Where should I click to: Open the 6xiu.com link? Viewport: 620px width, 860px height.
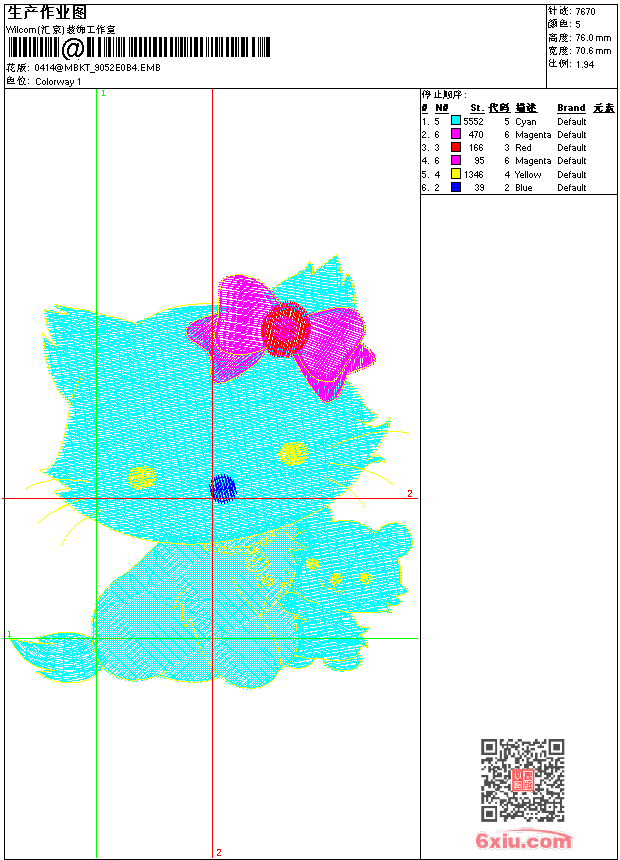[523, 840]
